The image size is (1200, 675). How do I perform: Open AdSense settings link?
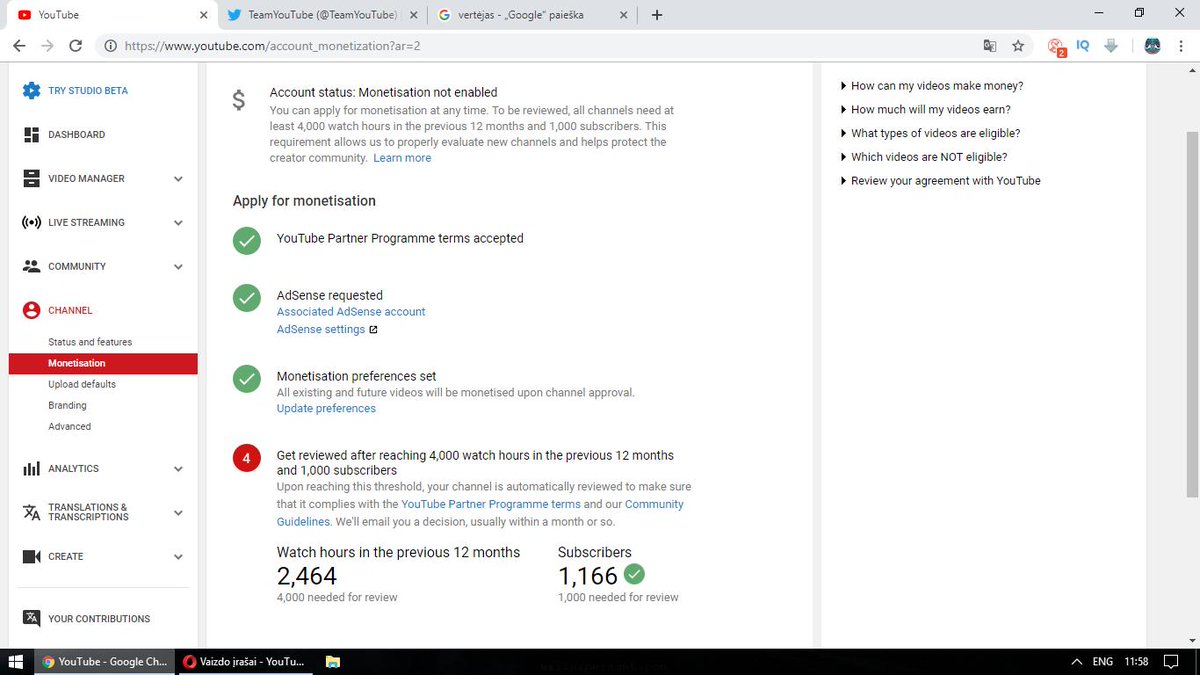[321, 330]
